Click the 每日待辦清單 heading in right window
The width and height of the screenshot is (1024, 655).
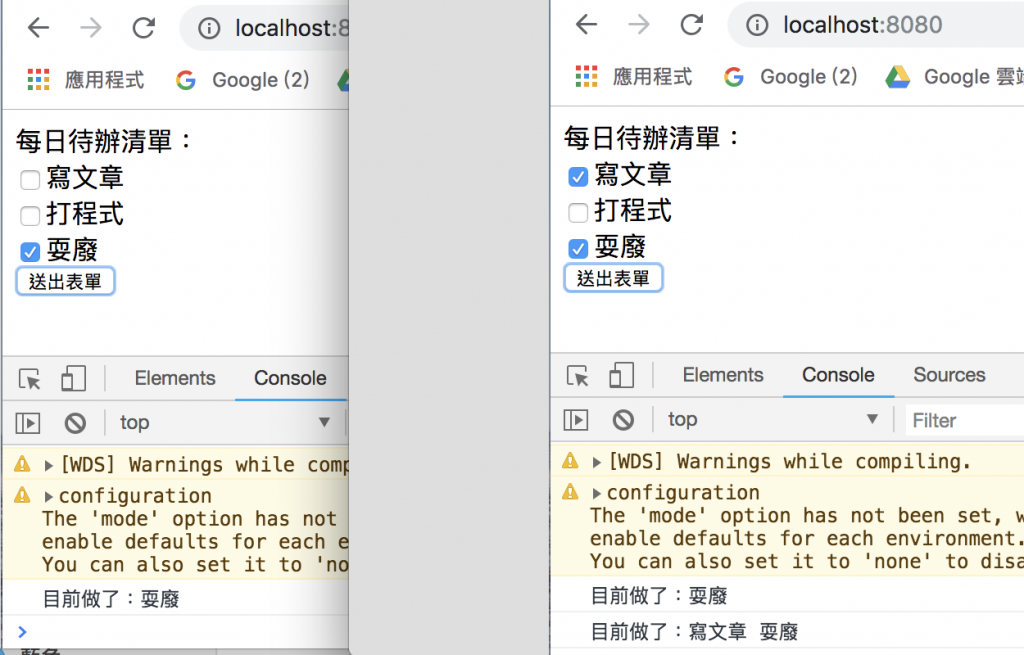[652, 138]
